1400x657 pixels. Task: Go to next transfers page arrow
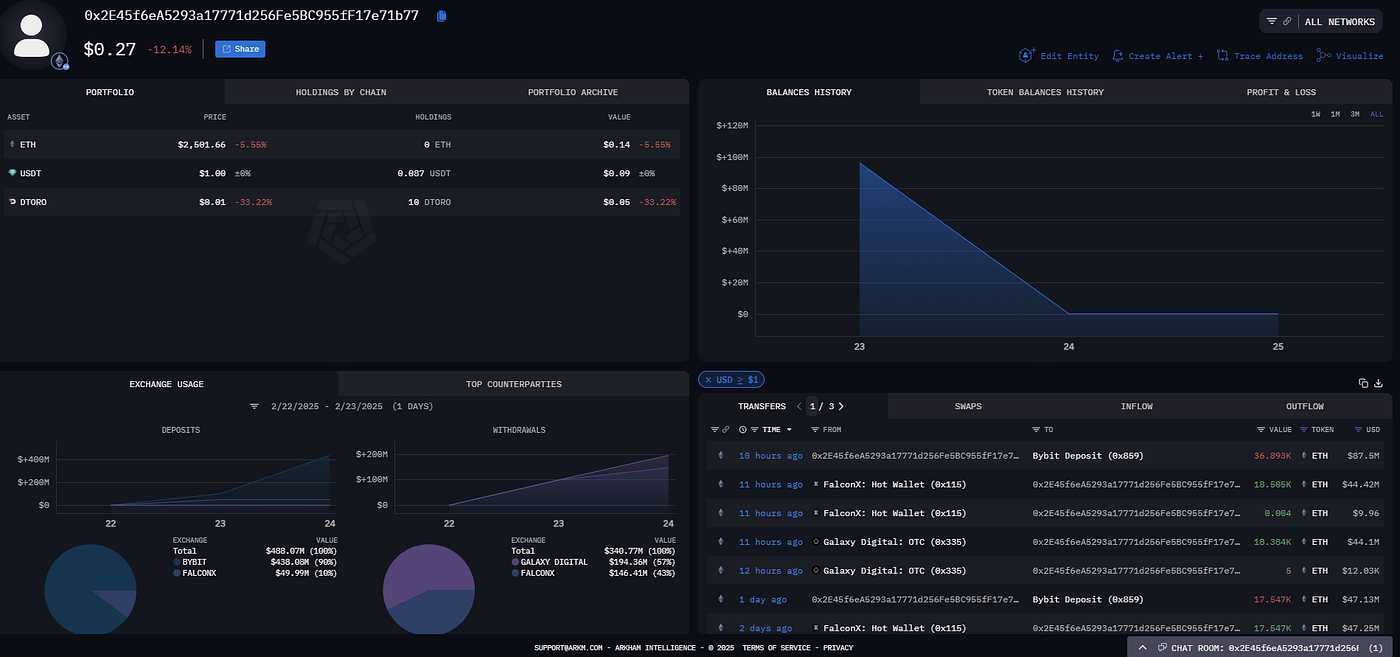click(x=841, y=406)
